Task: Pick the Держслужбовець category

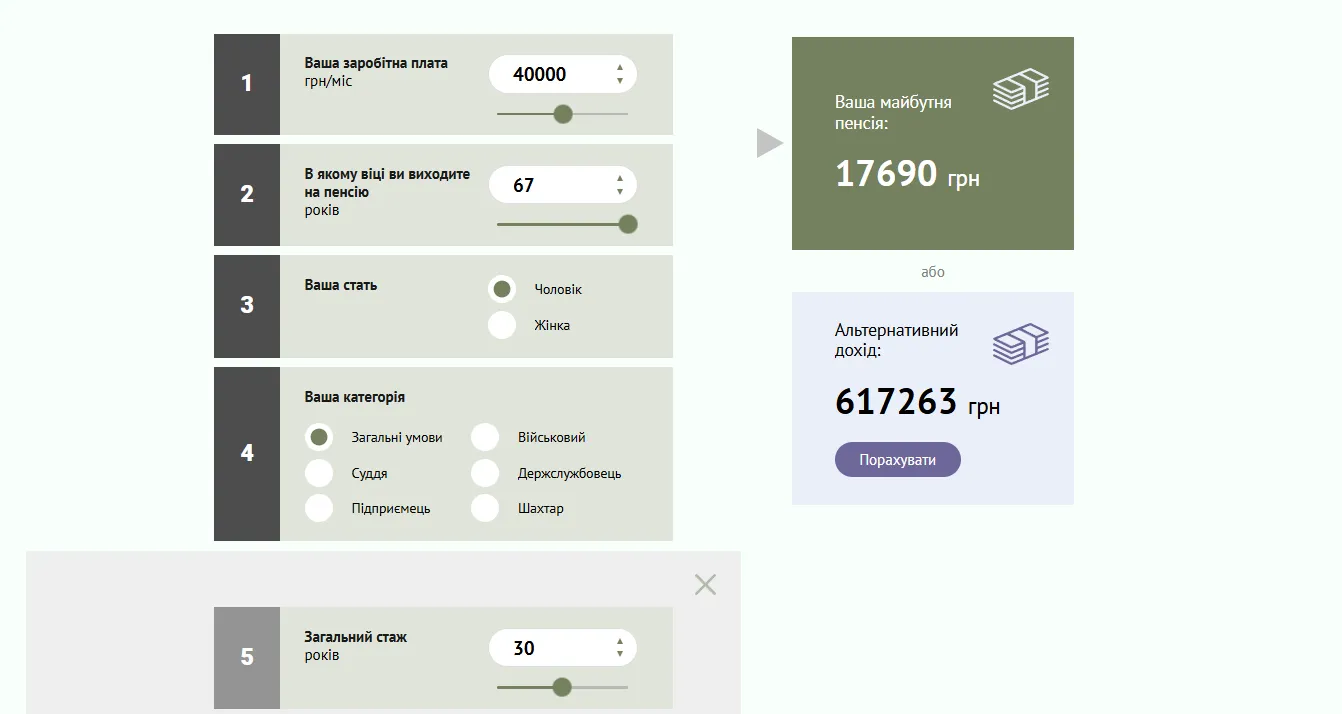Action: [x=485, y=473]
